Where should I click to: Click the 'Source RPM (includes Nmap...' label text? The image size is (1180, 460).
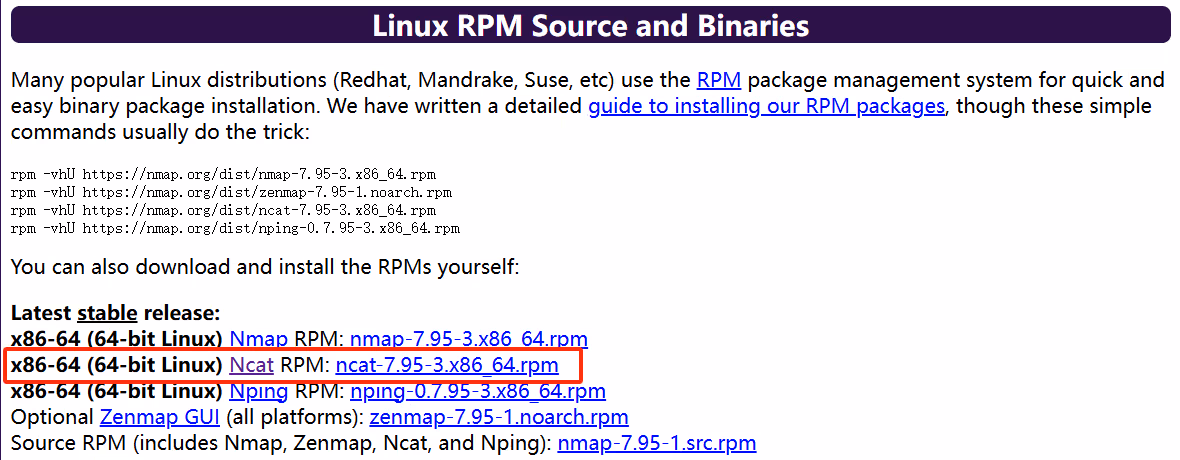pos(281,443)
